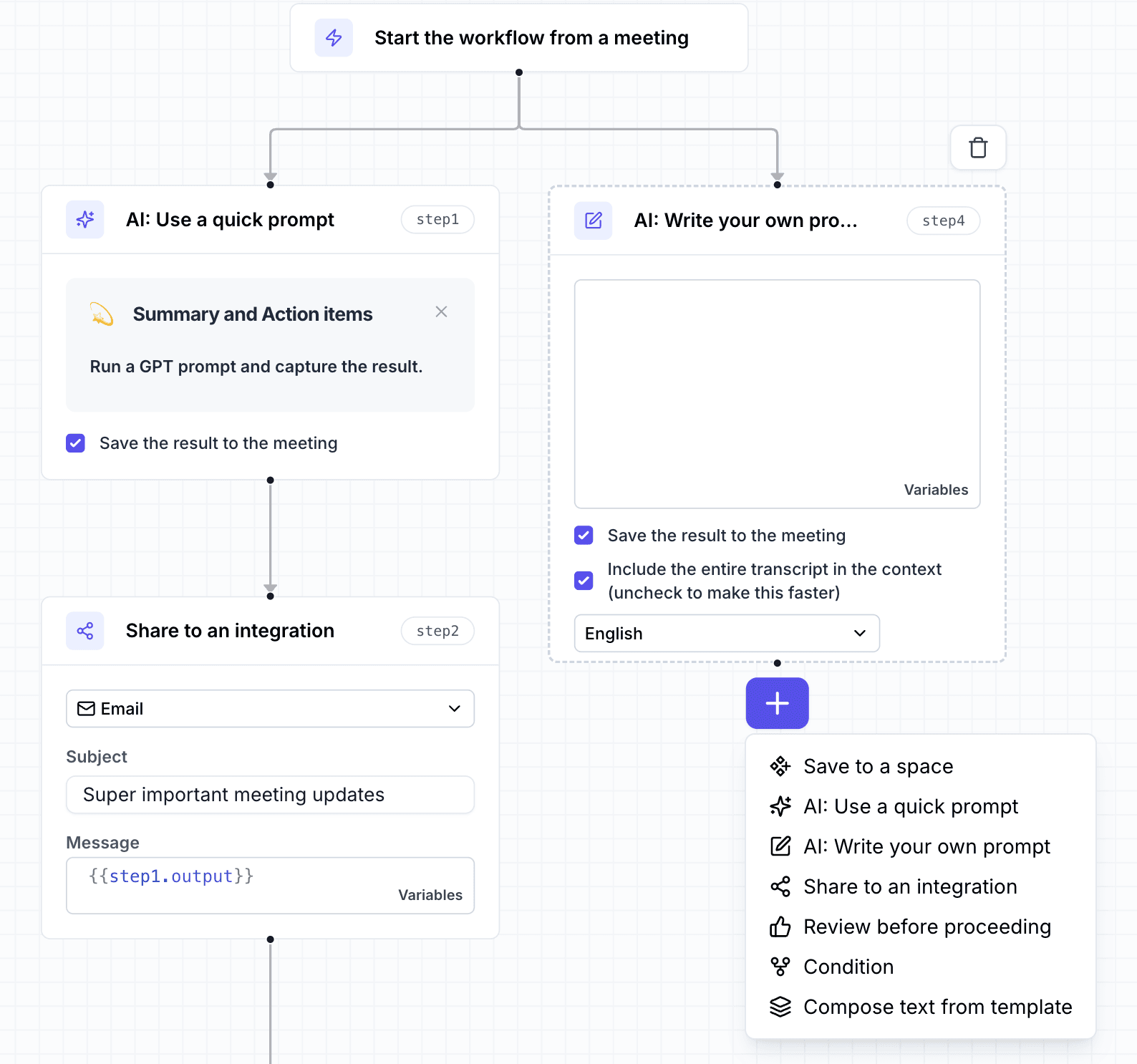This screenshot has width=1137, height=1064.
Task: Click the AI: Use a quick prompt header title
Action: [230, 219]
